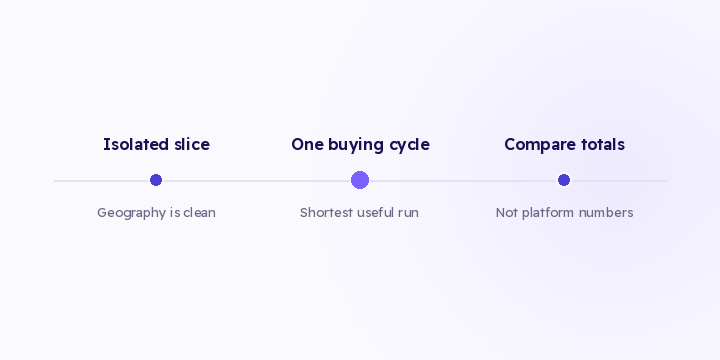Click timeline track between first and second dots
Image resolution: width=720 pixels, height=360 pixels.
(256, 181)
